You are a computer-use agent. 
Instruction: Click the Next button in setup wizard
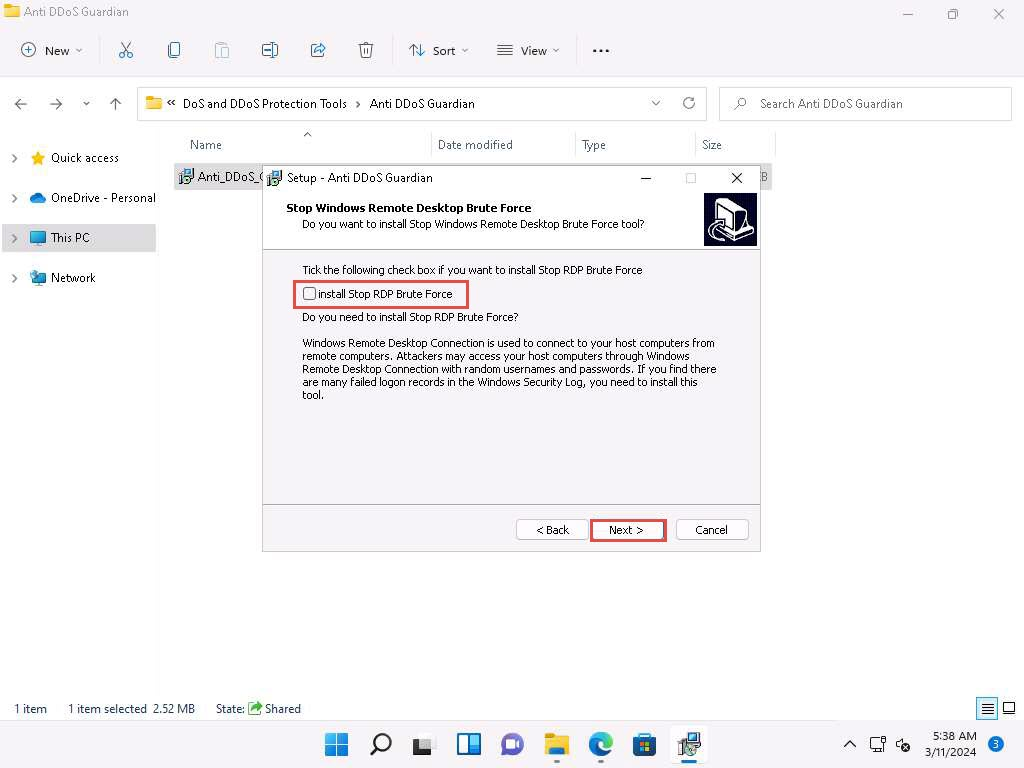point(627,530)
